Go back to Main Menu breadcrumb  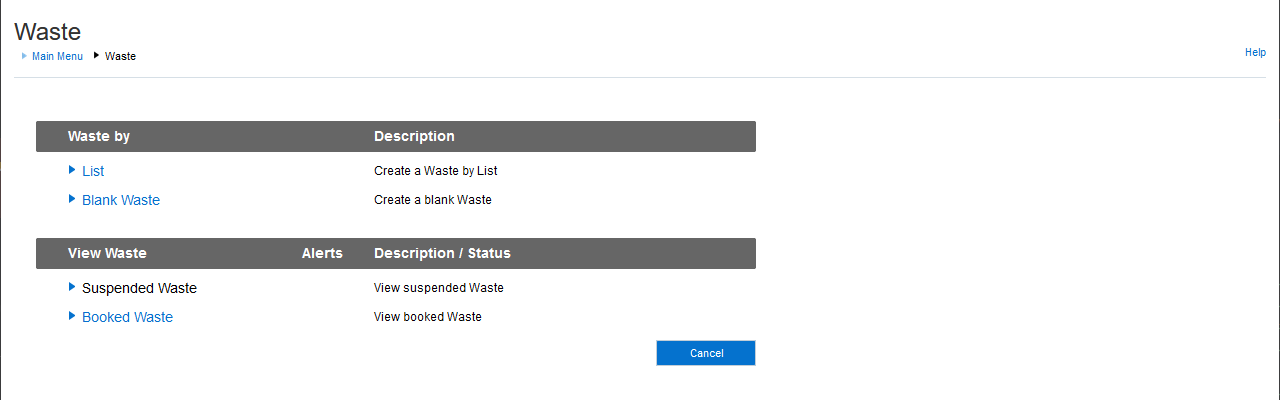click(57, 56)
